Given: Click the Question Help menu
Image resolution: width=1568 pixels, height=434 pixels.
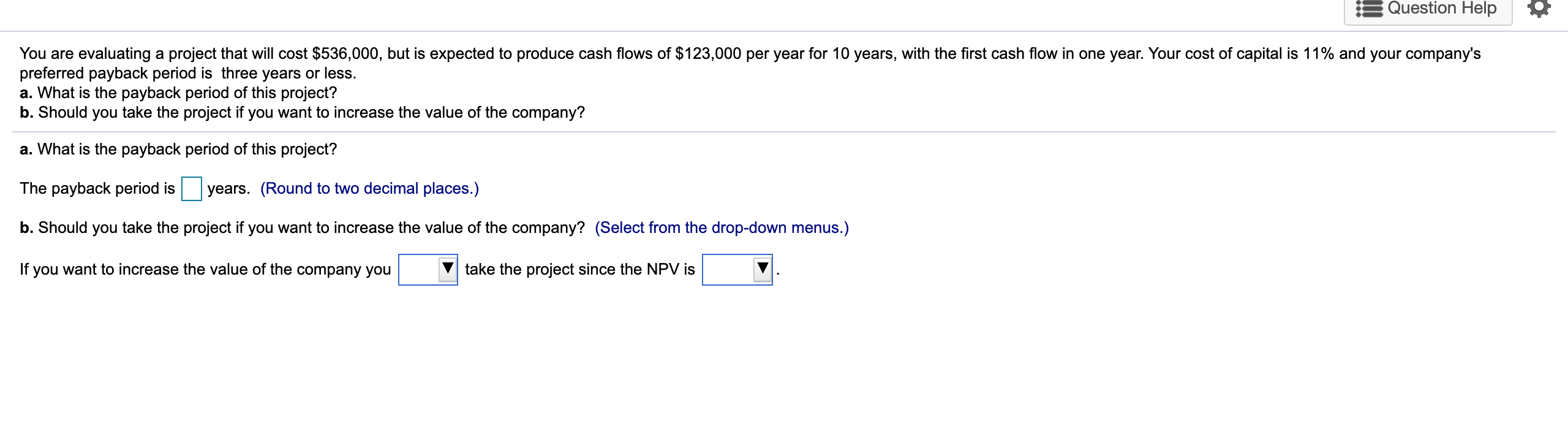Looking at the screenshot, I should 1426,8.
